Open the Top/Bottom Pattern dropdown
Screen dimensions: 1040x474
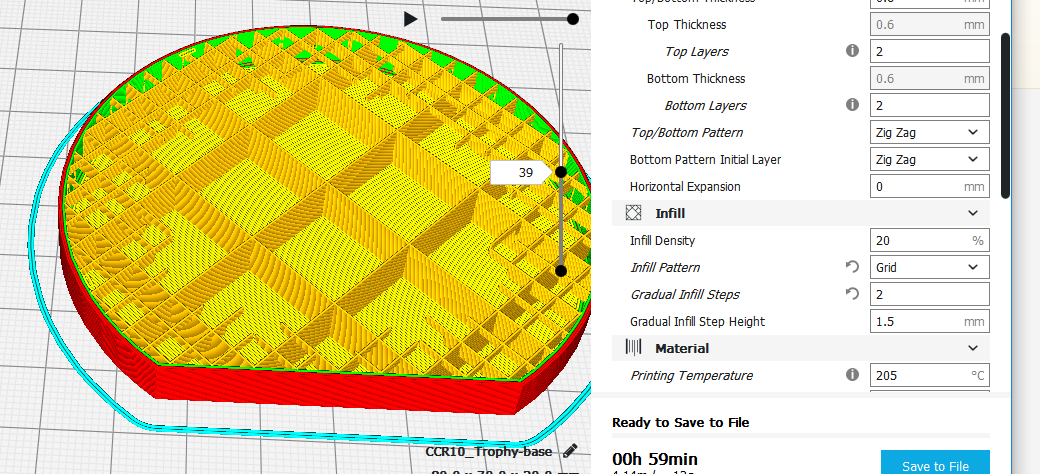[x=929, y=132]
